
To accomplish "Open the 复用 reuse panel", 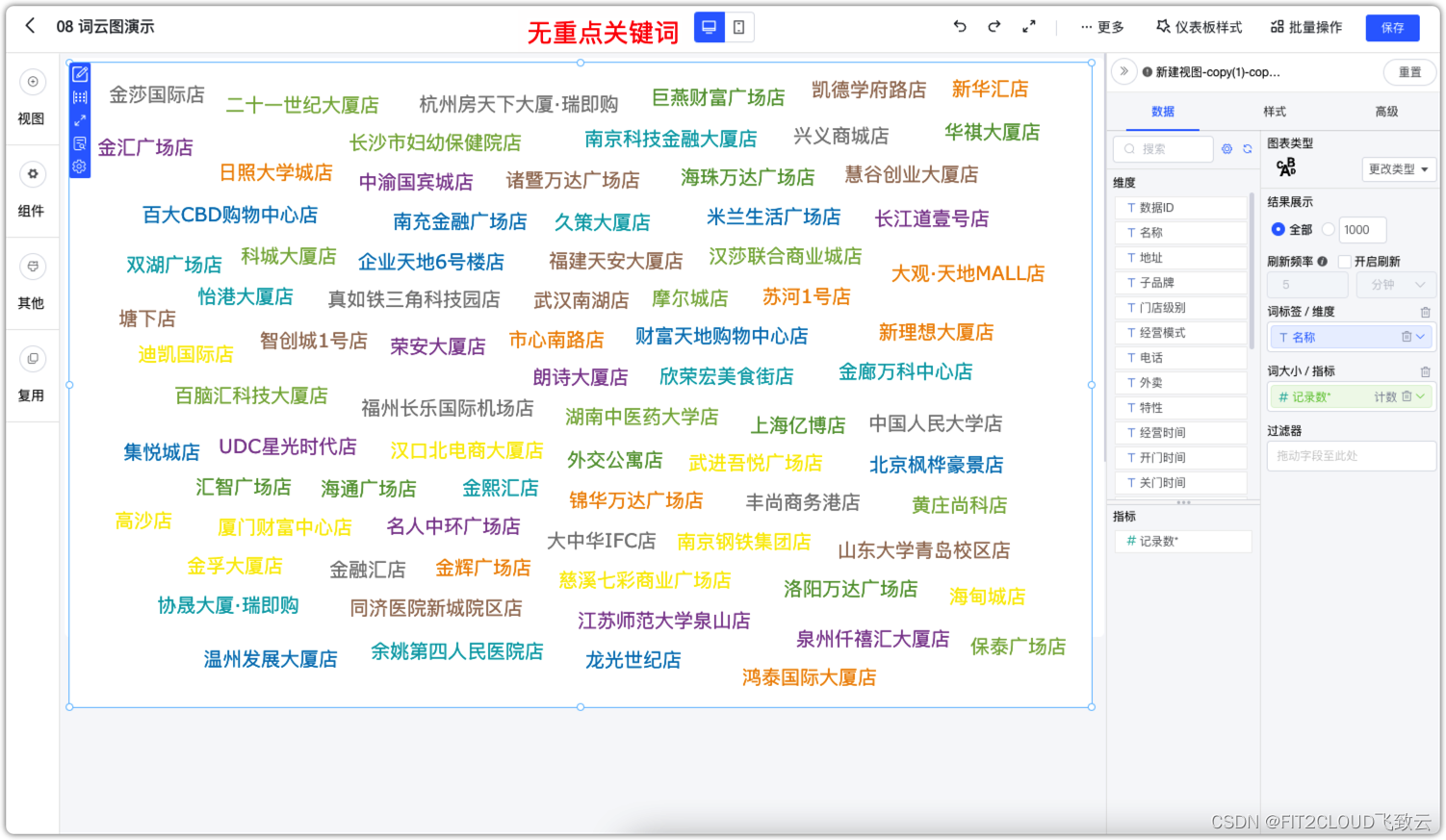I will pos(32,373).
